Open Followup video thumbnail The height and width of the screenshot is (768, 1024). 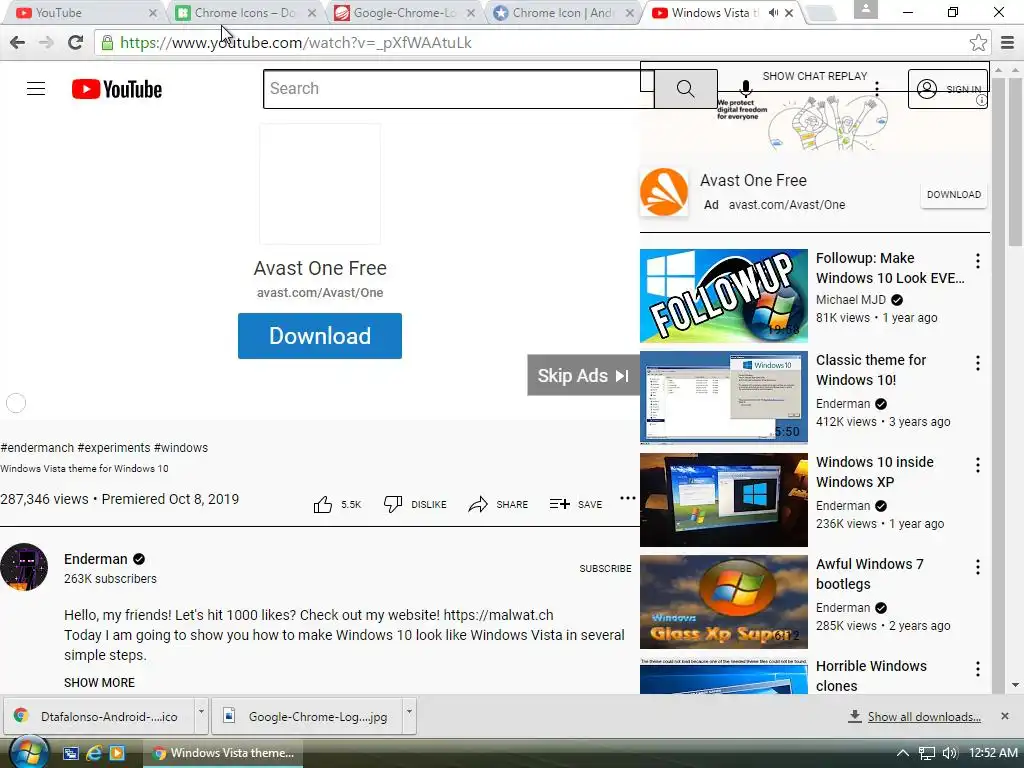(724, 296)
